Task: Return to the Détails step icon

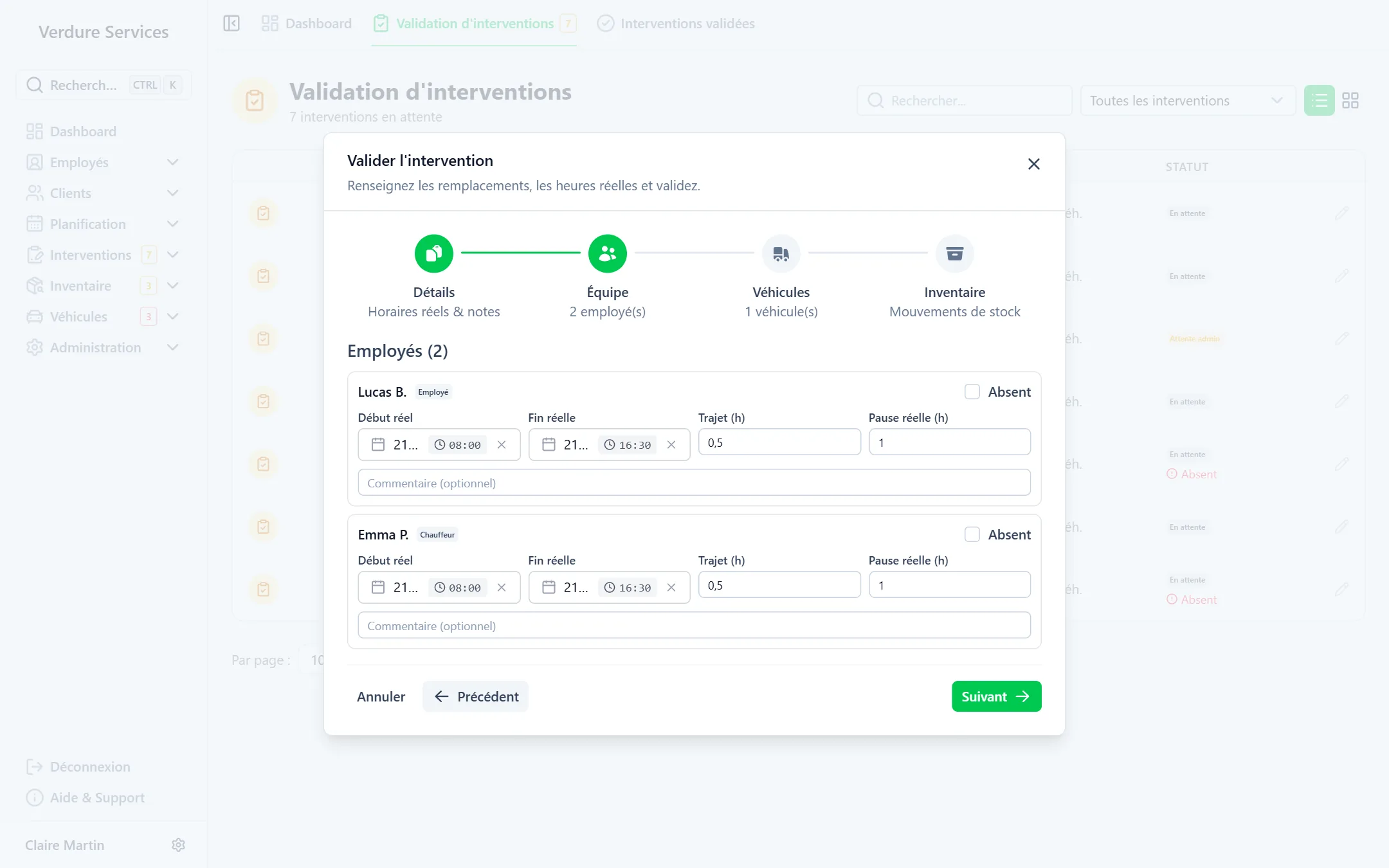Action: 434,253
